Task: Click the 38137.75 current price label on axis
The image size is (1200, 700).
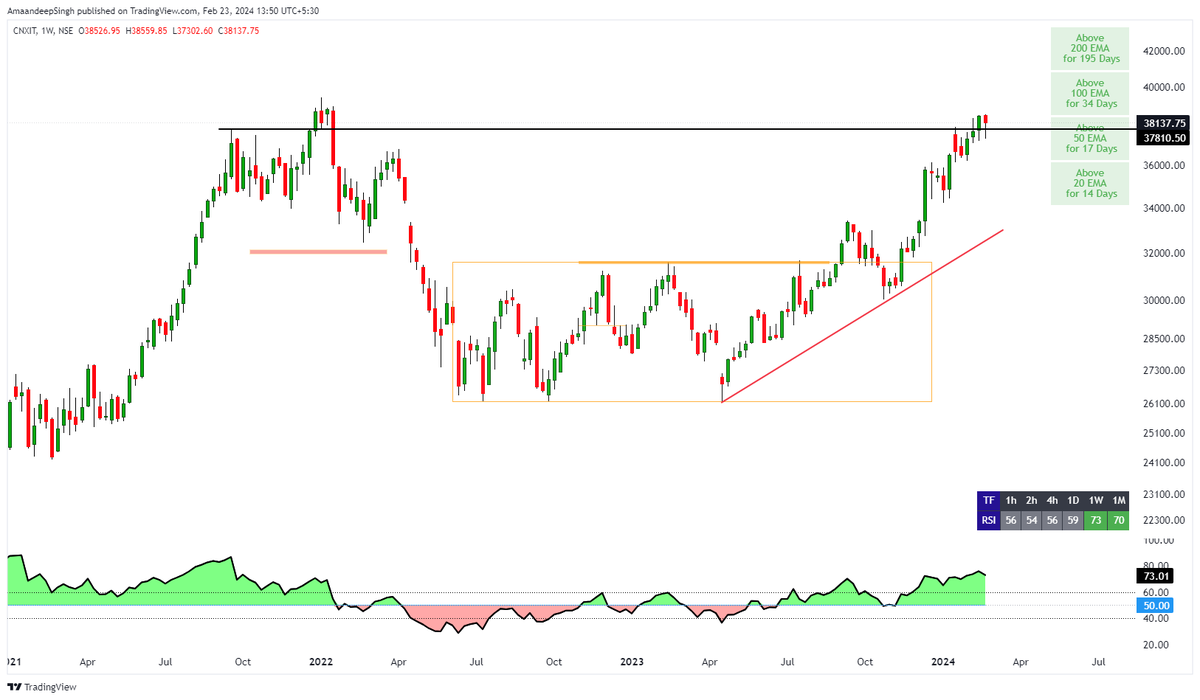Action: coord(1162,123)
